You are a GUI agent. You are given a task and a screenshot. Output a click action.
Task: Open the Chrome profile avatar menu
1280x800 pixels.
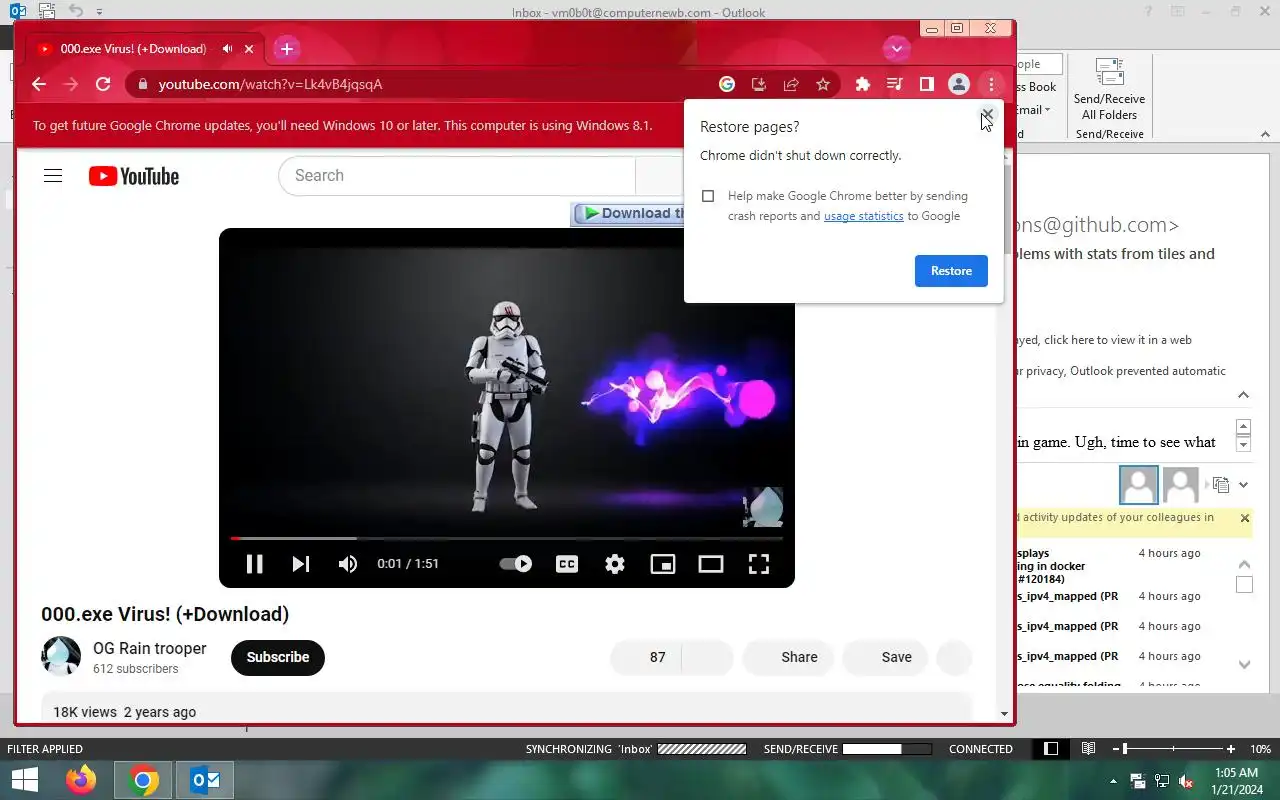(959, 84)
